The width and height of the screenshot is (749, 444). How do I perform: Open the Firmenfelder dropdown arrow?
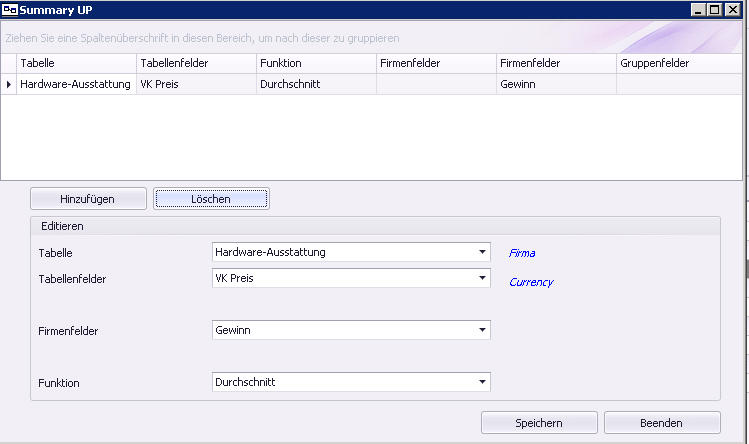click(482, 330)
